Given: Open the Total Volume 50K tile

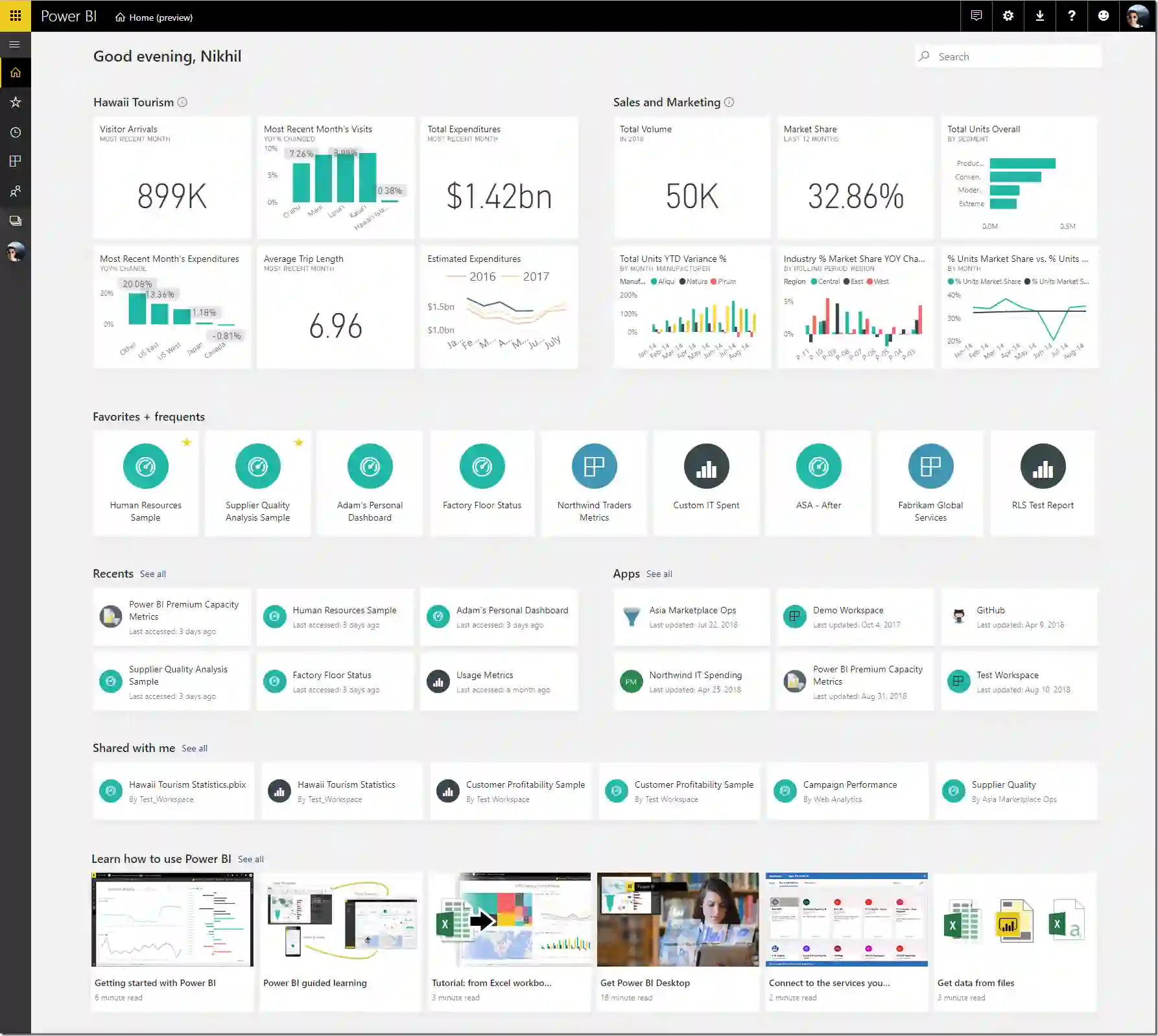Looking at the screenshot, I should coord(692,178).
